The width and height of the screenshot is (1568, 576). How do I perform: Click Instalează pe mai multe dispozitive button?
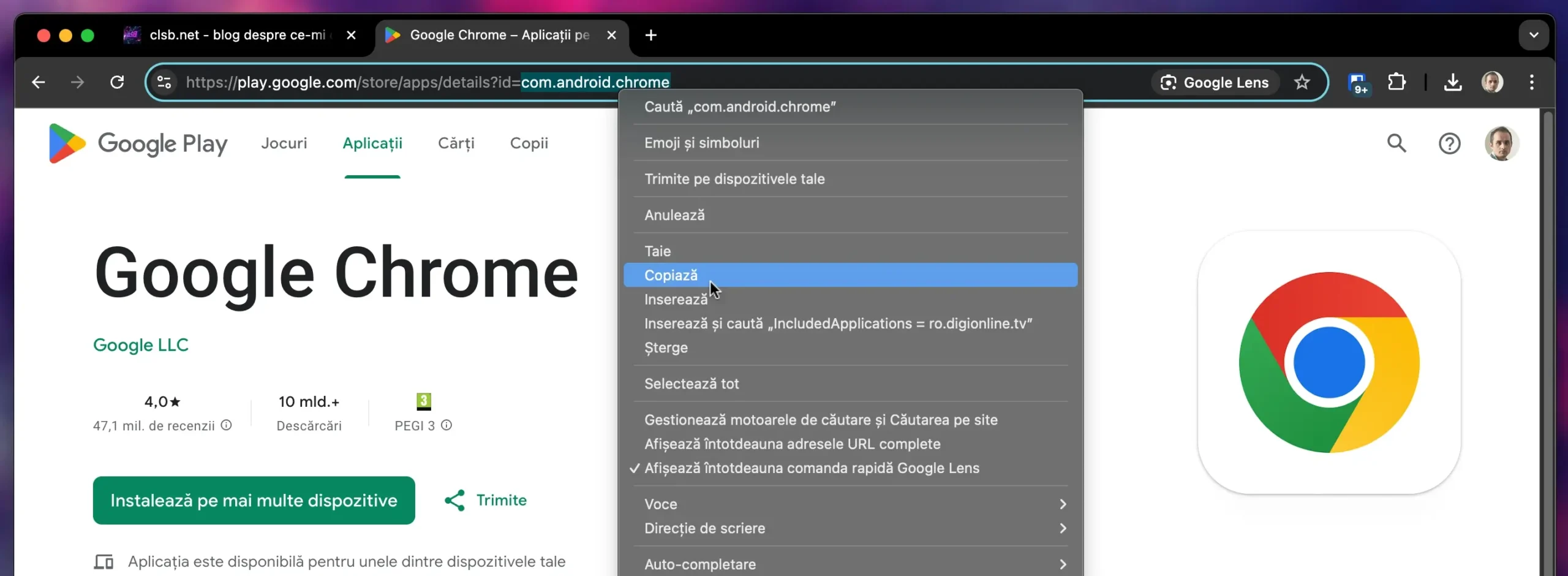click(254, 500)
